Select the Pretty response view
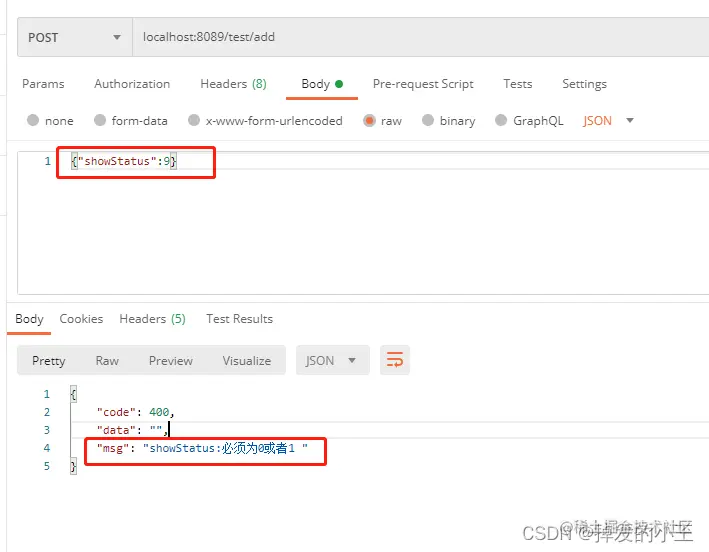 (x=49, y=361)
